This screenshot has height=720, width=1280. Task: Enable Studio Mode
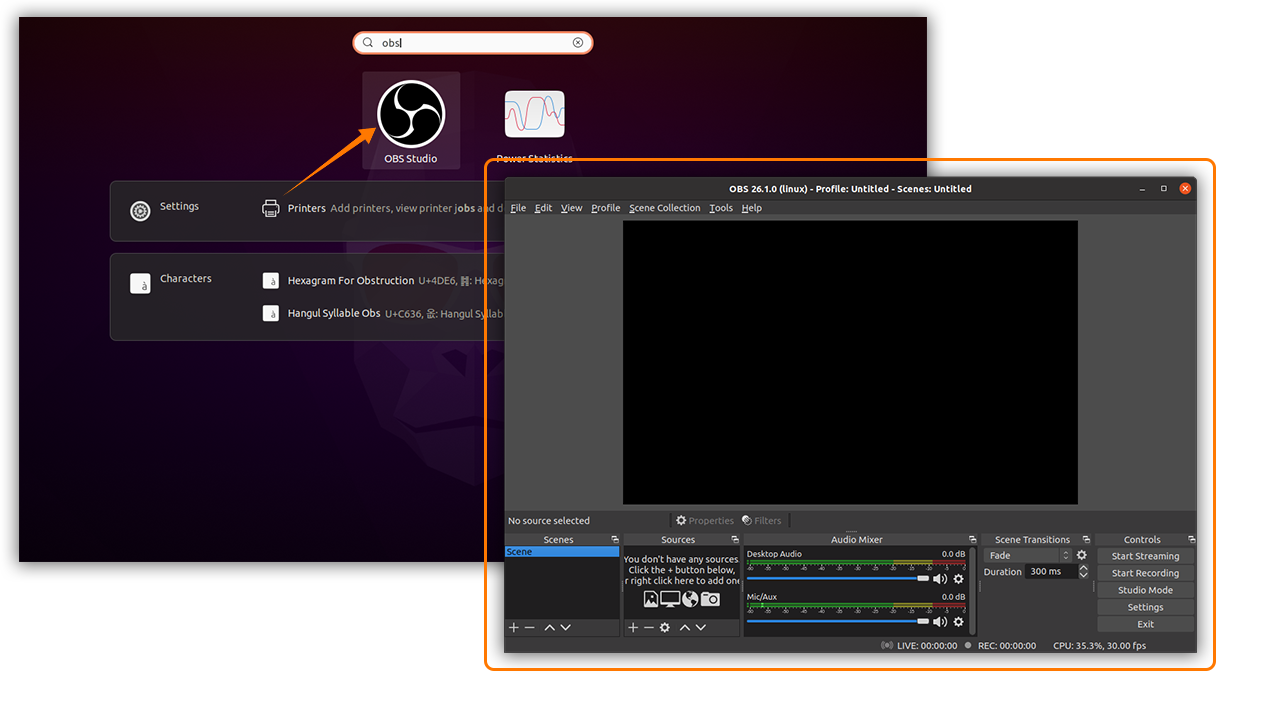[1146, 590]
